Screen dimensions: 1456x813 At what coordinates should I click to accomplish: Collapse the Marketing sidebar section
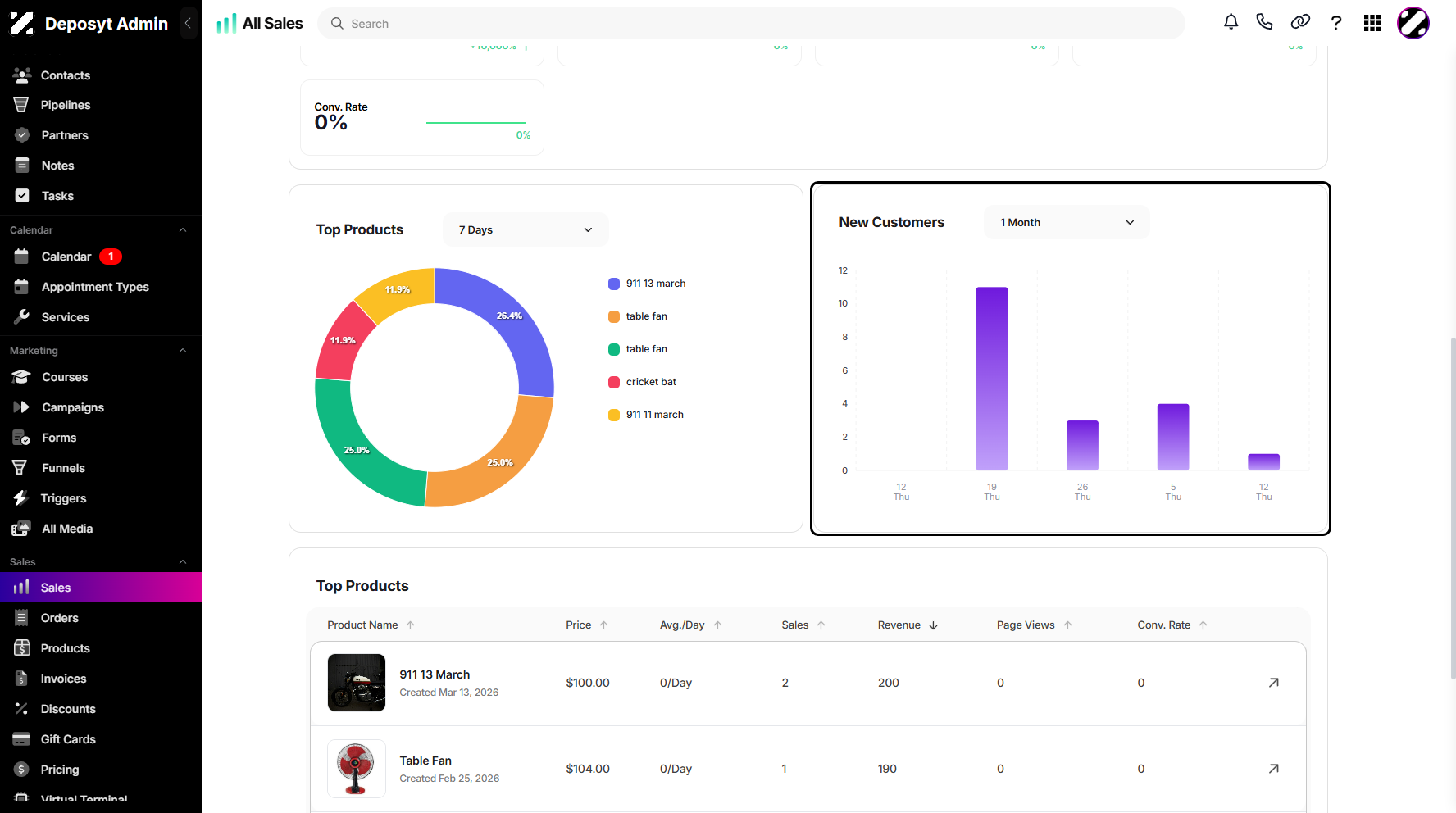183,351
